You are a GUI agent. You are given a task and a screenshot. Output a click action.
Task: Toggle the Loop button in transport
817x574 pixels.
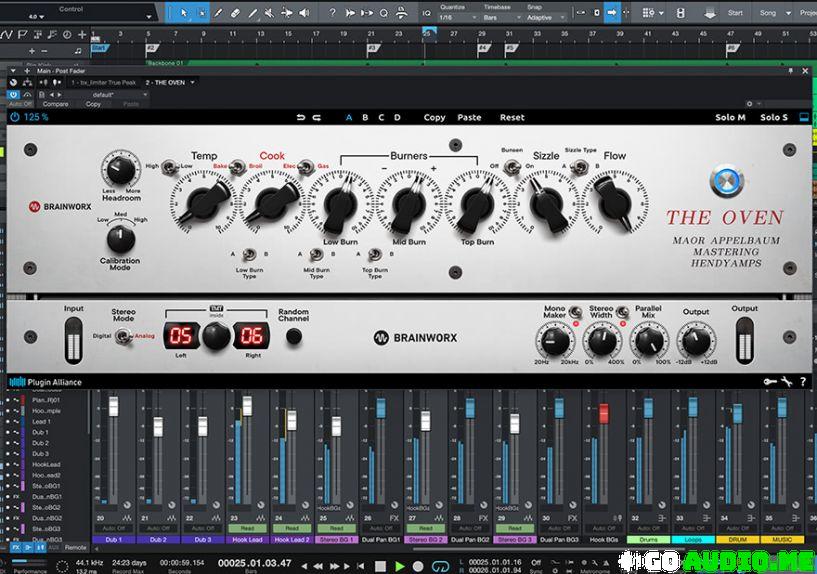tap(441, 566)
